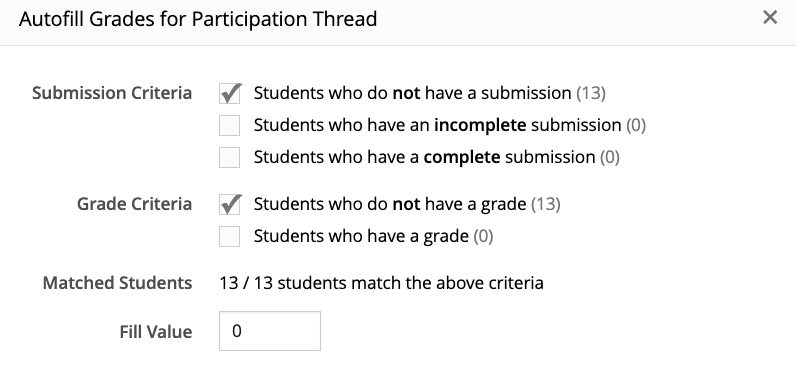Viewport: 796px width, 374px height.
Task: Click the Matched Students label
Action: [117, 283]
